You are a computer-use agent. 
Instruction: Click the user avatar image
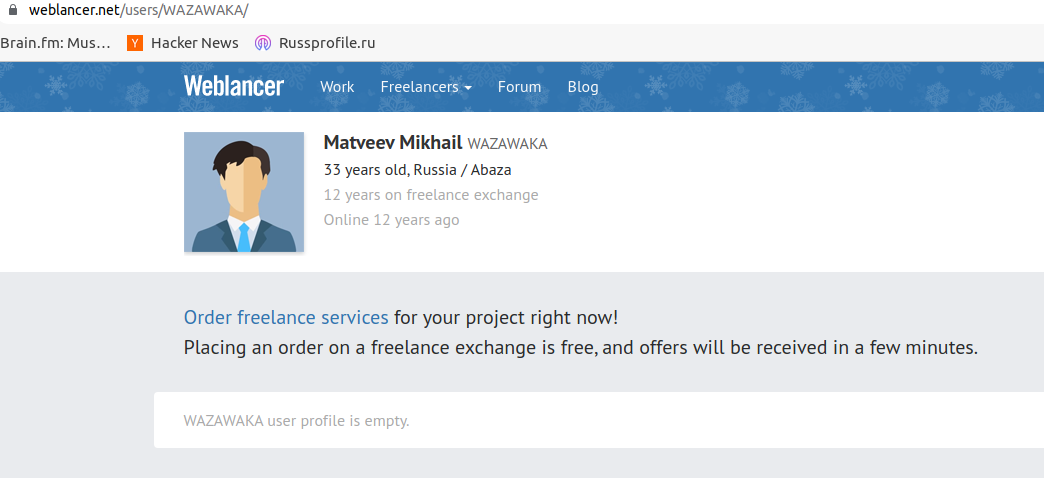pos(244,192)
